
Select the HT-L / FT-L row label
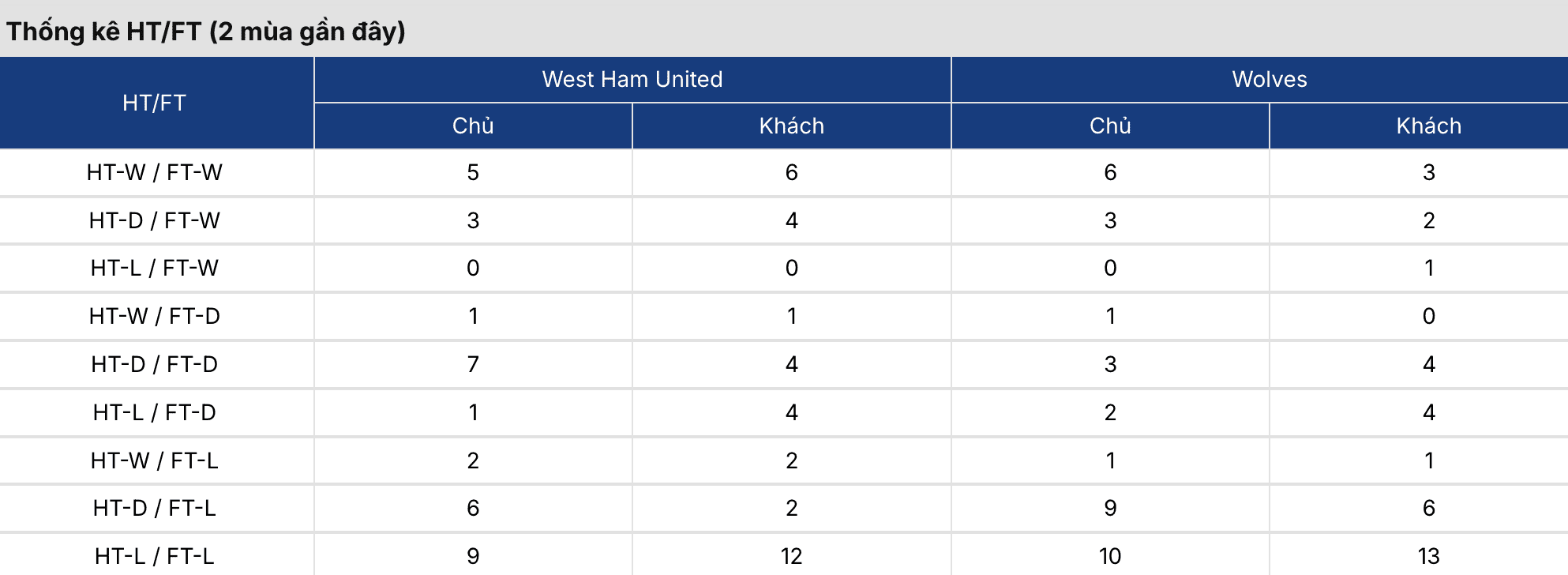tap(155, 556)
